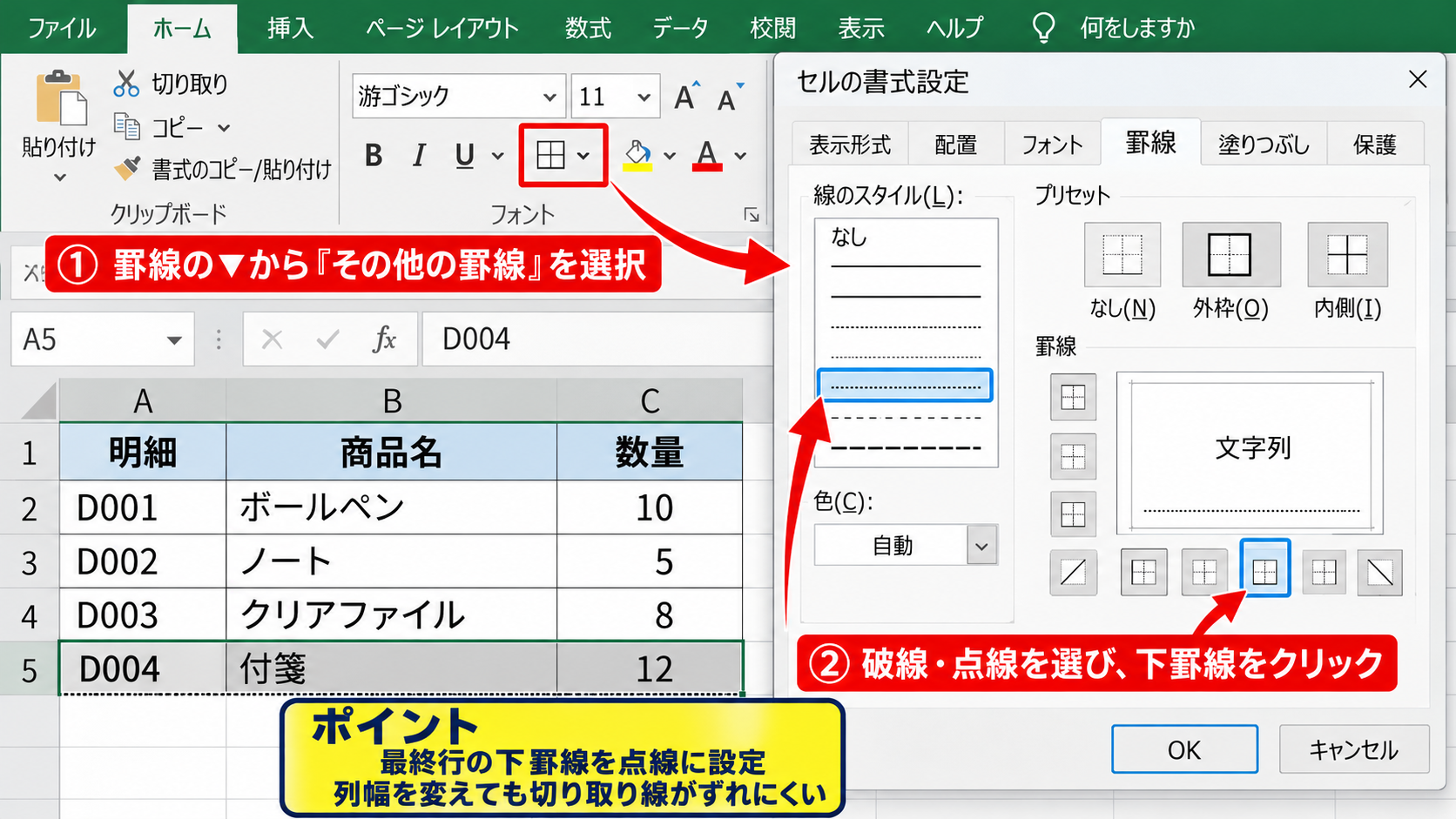Toggle Bold formatting
The height and width of the screenshot is (819, 1456).
(x=374, y=156)
